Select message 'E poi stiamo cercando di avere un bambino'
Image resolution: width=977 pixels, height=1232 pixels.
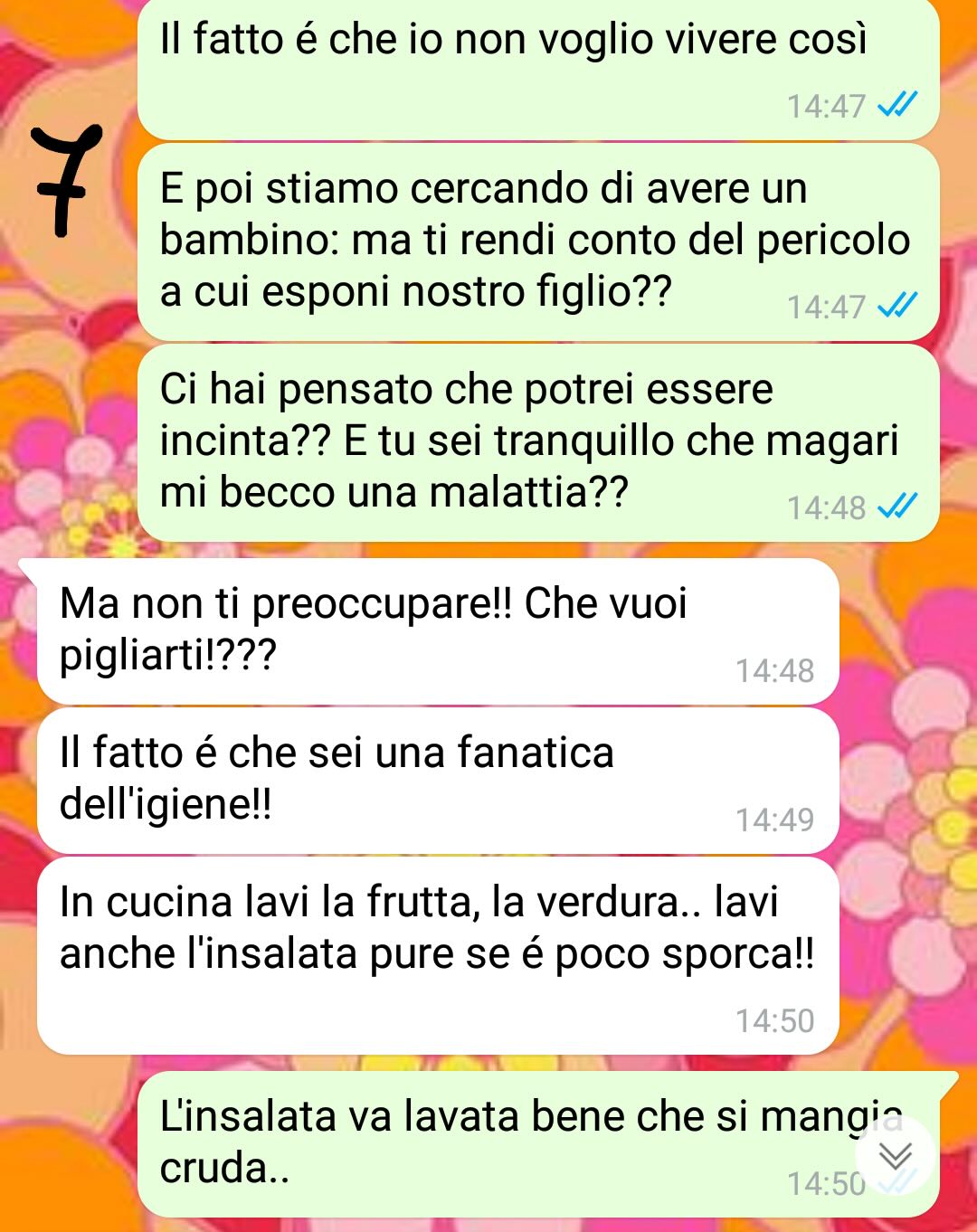point(538,242)
